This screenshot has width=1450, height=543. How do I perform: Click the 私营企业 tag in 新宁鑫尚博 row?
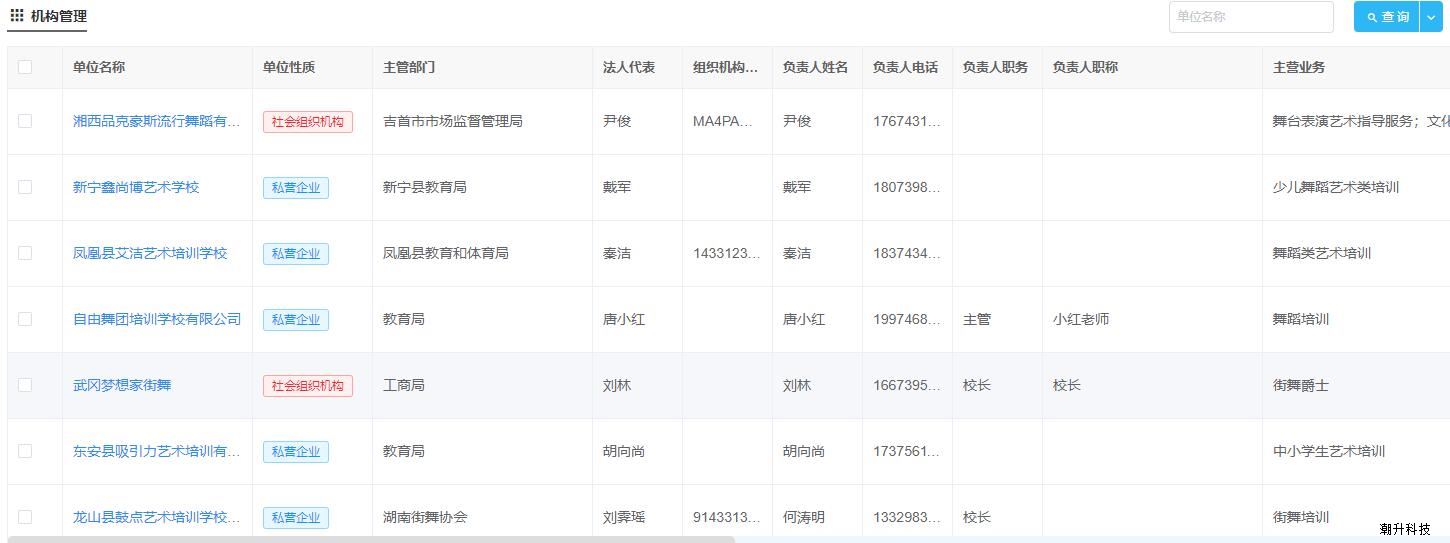coord(296,188)
